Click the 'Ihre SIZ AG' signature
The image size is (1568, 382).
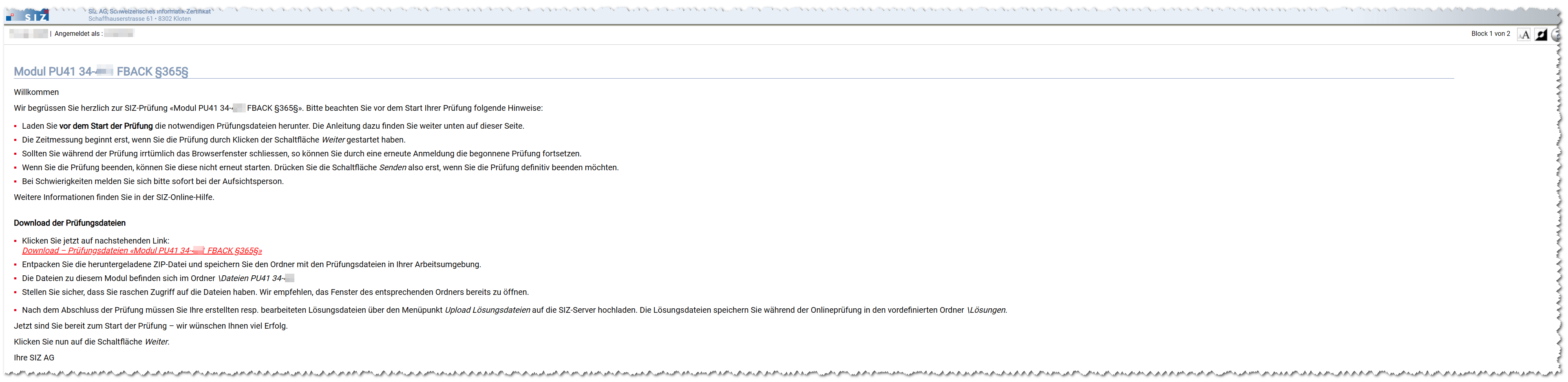coord(34,358)
